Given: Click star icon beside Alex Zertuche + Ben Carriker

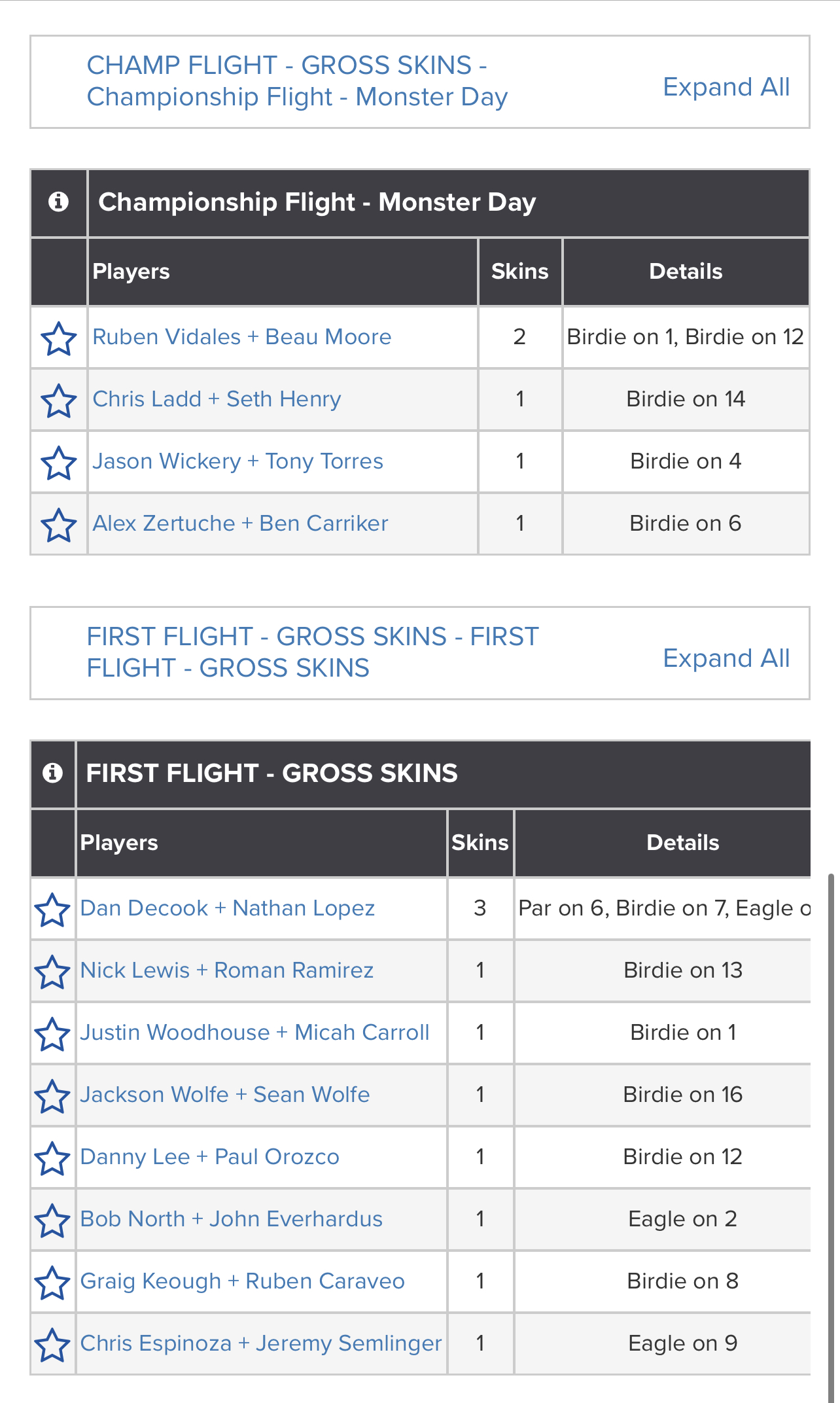Looking at the screenshot, I should coord(59,524).
